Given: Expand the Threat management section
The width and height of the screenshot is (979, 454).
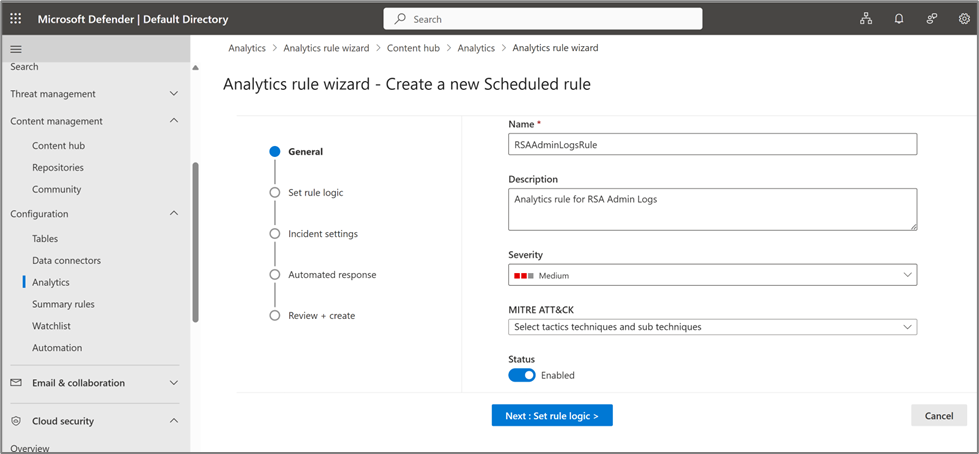Looking at the screenshot, I should (x=173, y=94).
